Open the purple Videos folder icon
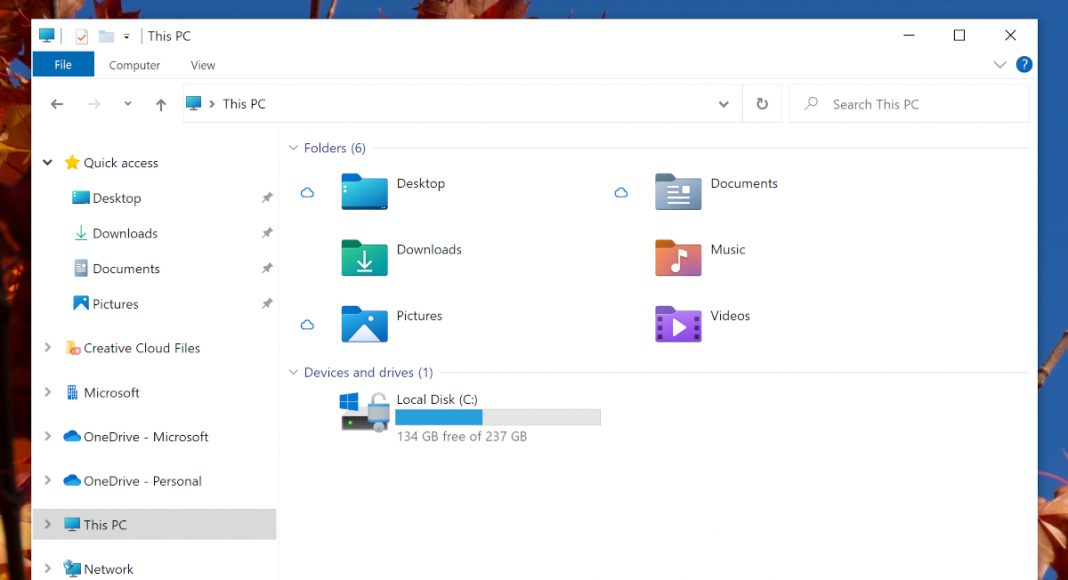The width and height of the screenshot is (1068, 580). [678, 323]
